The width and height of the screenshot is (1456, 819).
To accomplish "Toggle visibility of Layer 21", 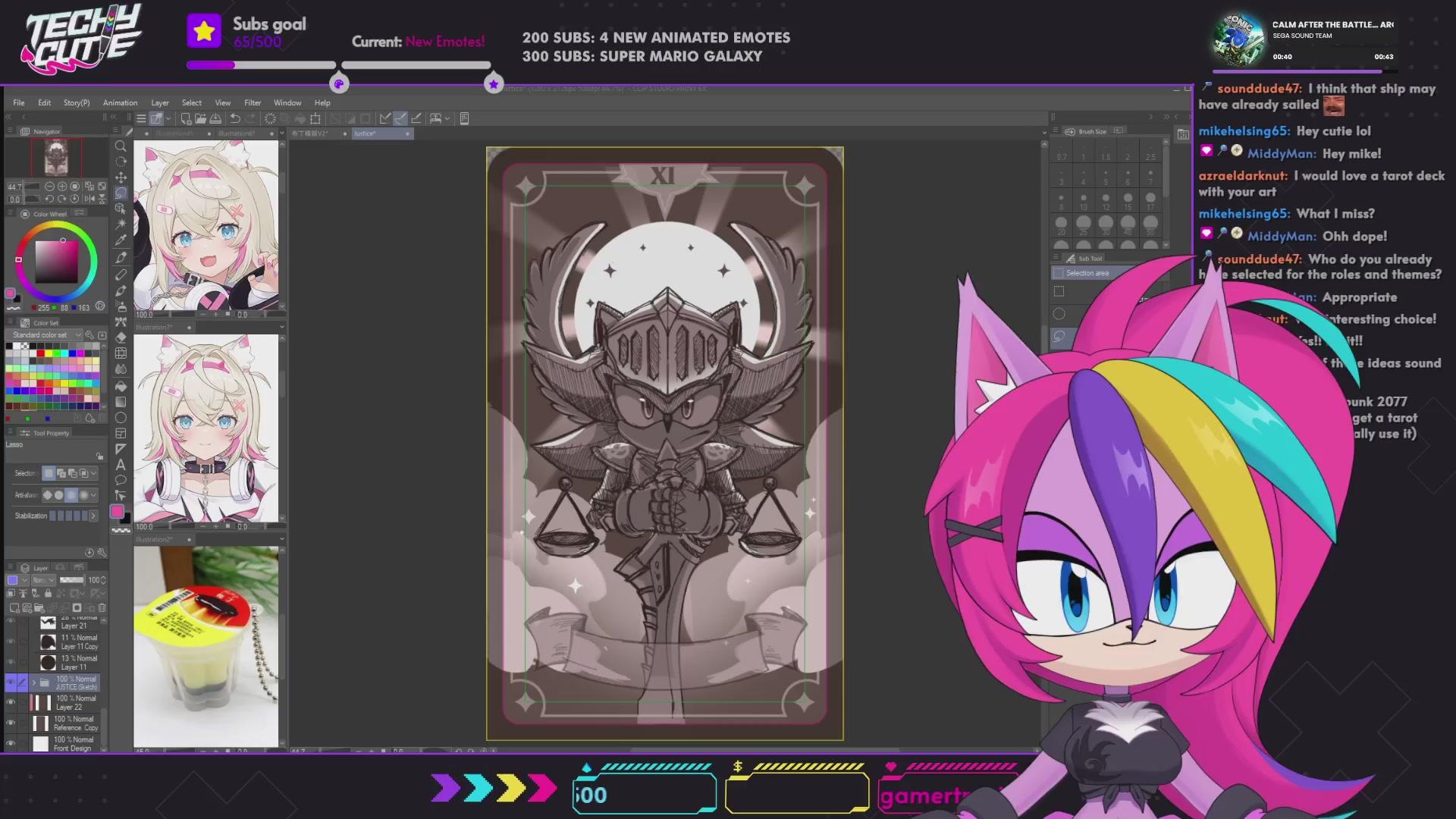I will pos(11,622).
